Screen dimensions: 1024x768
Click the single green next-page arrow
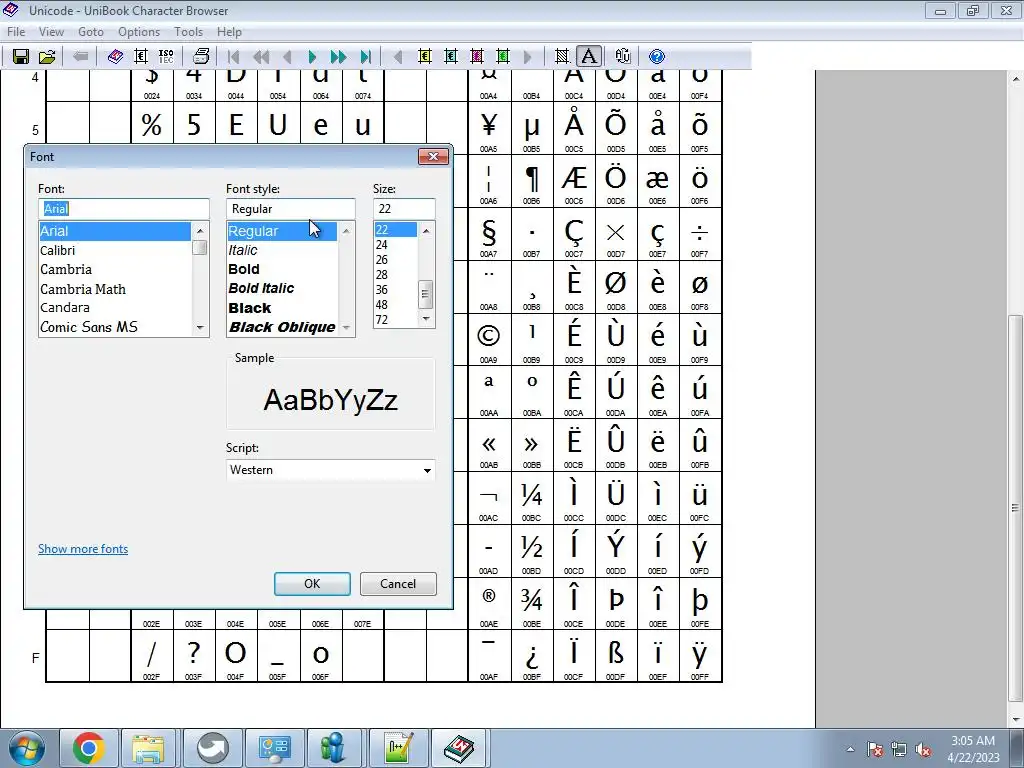tap(312, 57)
